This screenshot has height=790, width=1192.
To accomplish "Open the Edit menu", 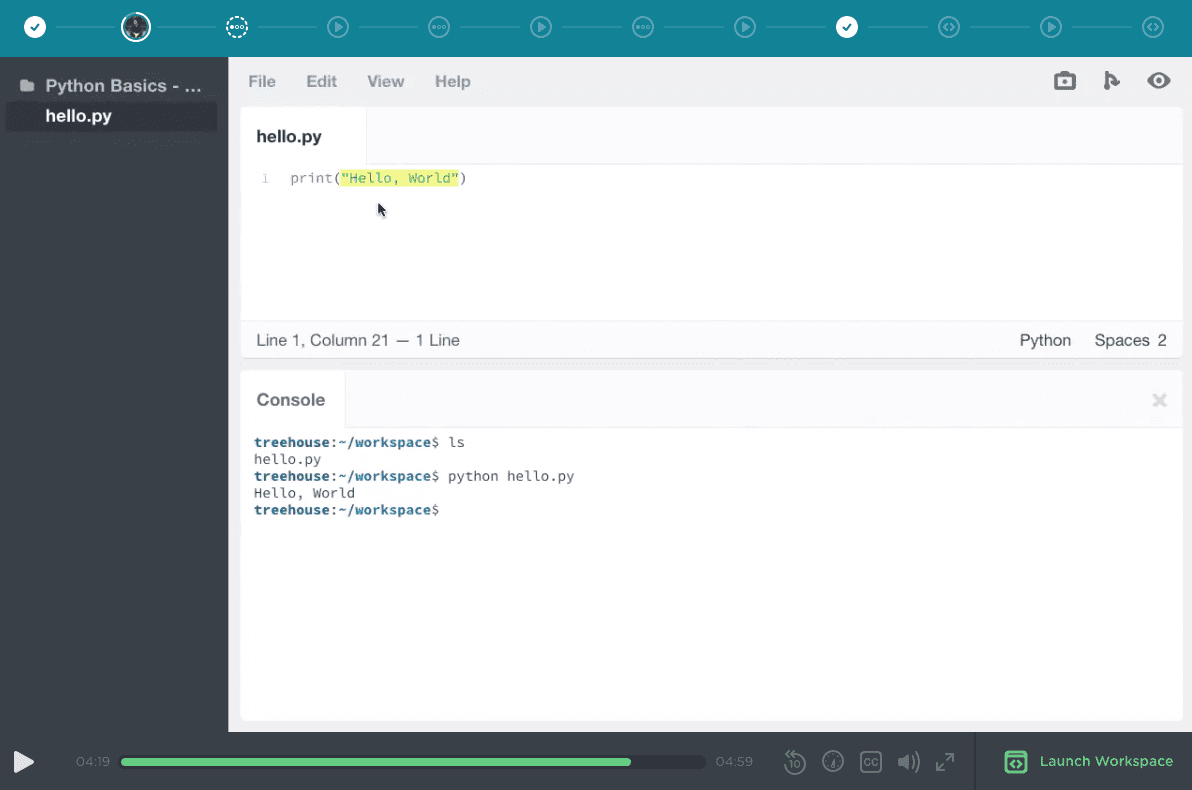I will (321, 82).
